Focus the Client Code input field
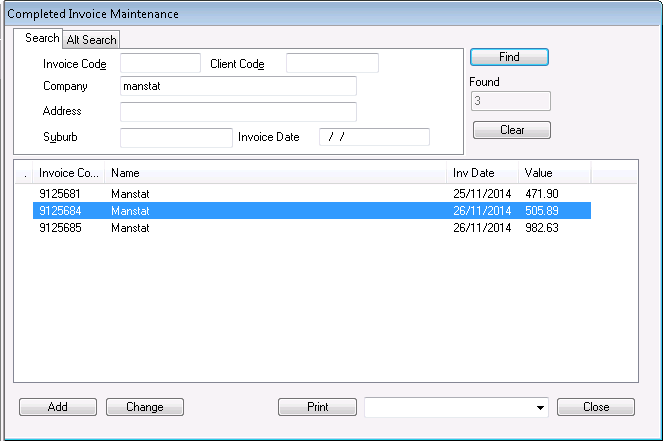The width and height of the screenshot is (663, 441). [332, 64]
